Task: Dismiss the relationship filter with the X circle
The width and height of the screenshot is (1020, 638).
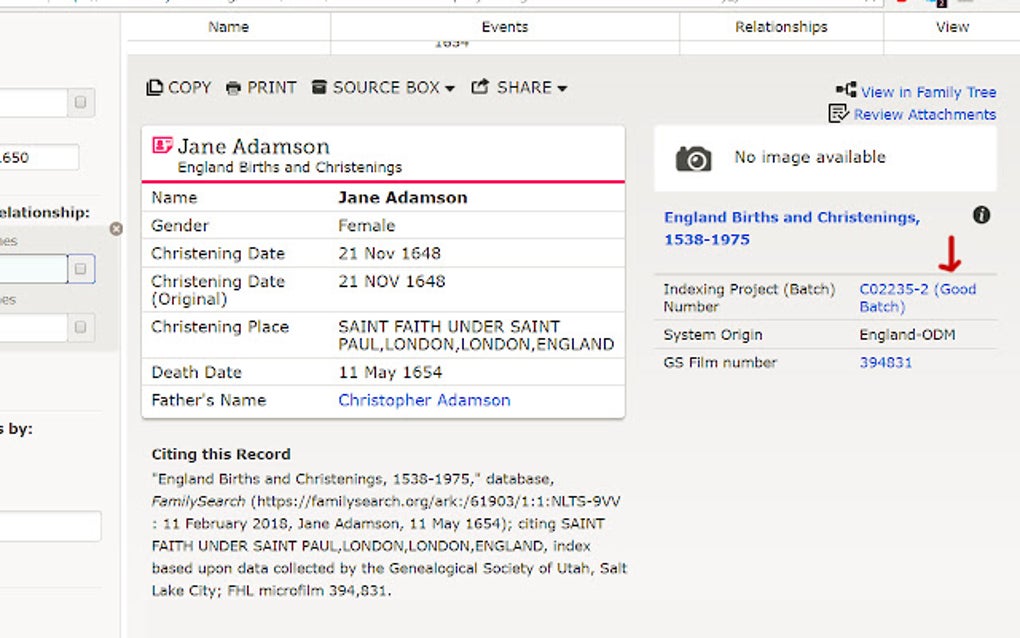Action: (116, 228)
